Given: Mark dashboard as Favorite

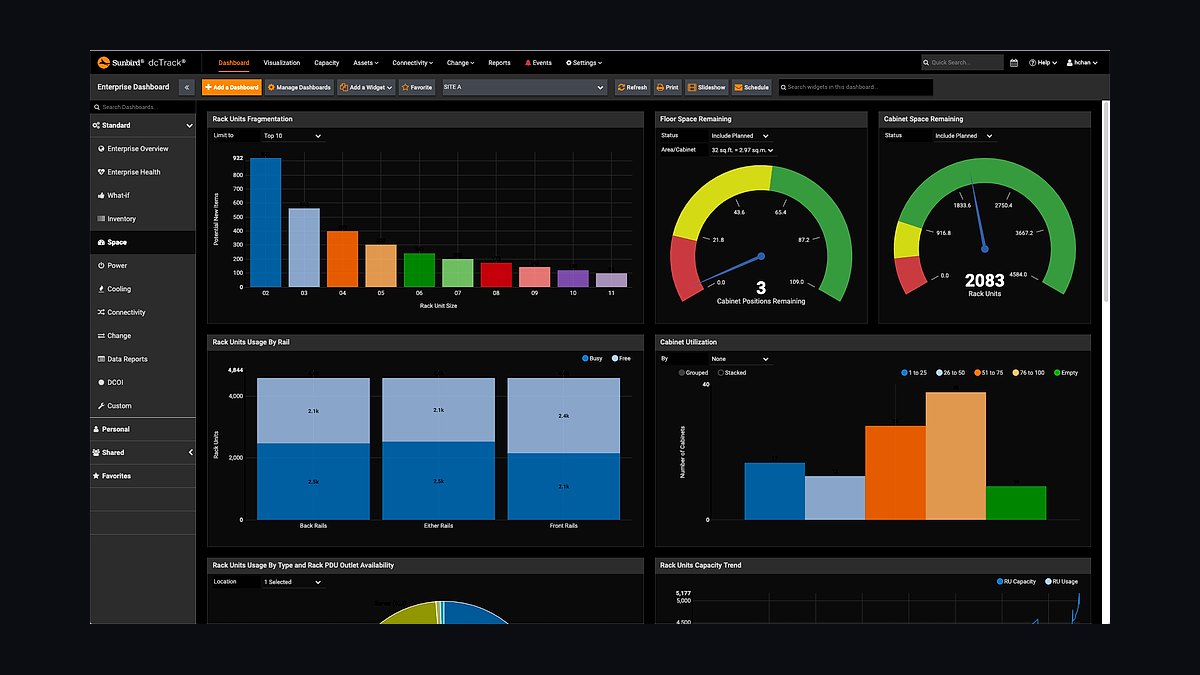Looking at the screenshot, I should (x=417, y=87).
